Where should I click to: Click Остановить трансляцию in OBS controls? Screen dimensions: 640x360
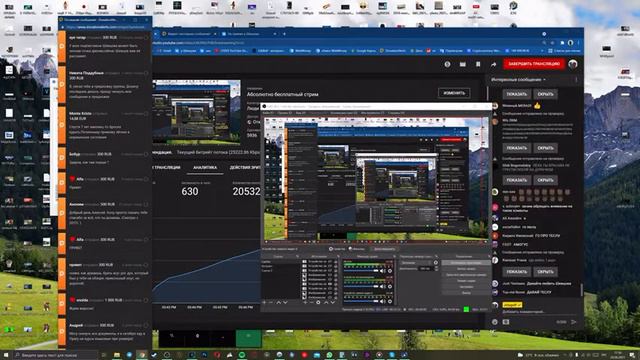point(466,263)
